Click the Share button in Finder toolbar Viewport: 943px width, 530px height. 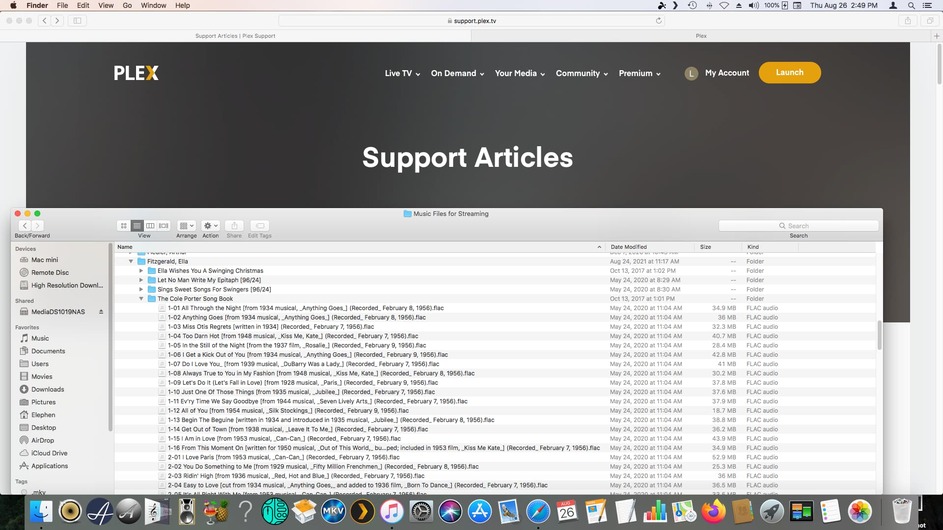[x=234, y=226]
